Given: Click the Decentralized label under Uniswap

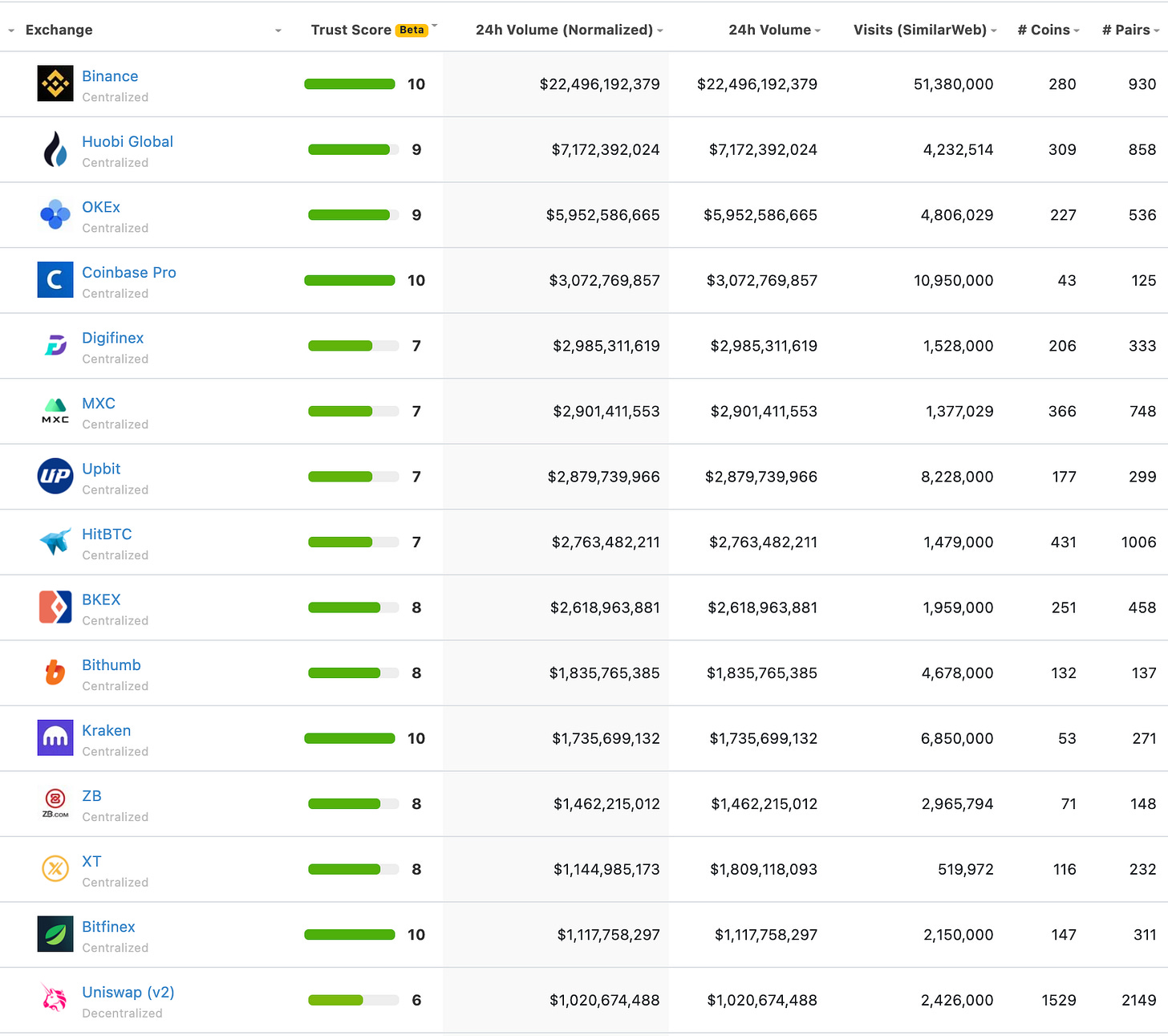Looking at the screenshot, I should click(x=122, y=1013).
